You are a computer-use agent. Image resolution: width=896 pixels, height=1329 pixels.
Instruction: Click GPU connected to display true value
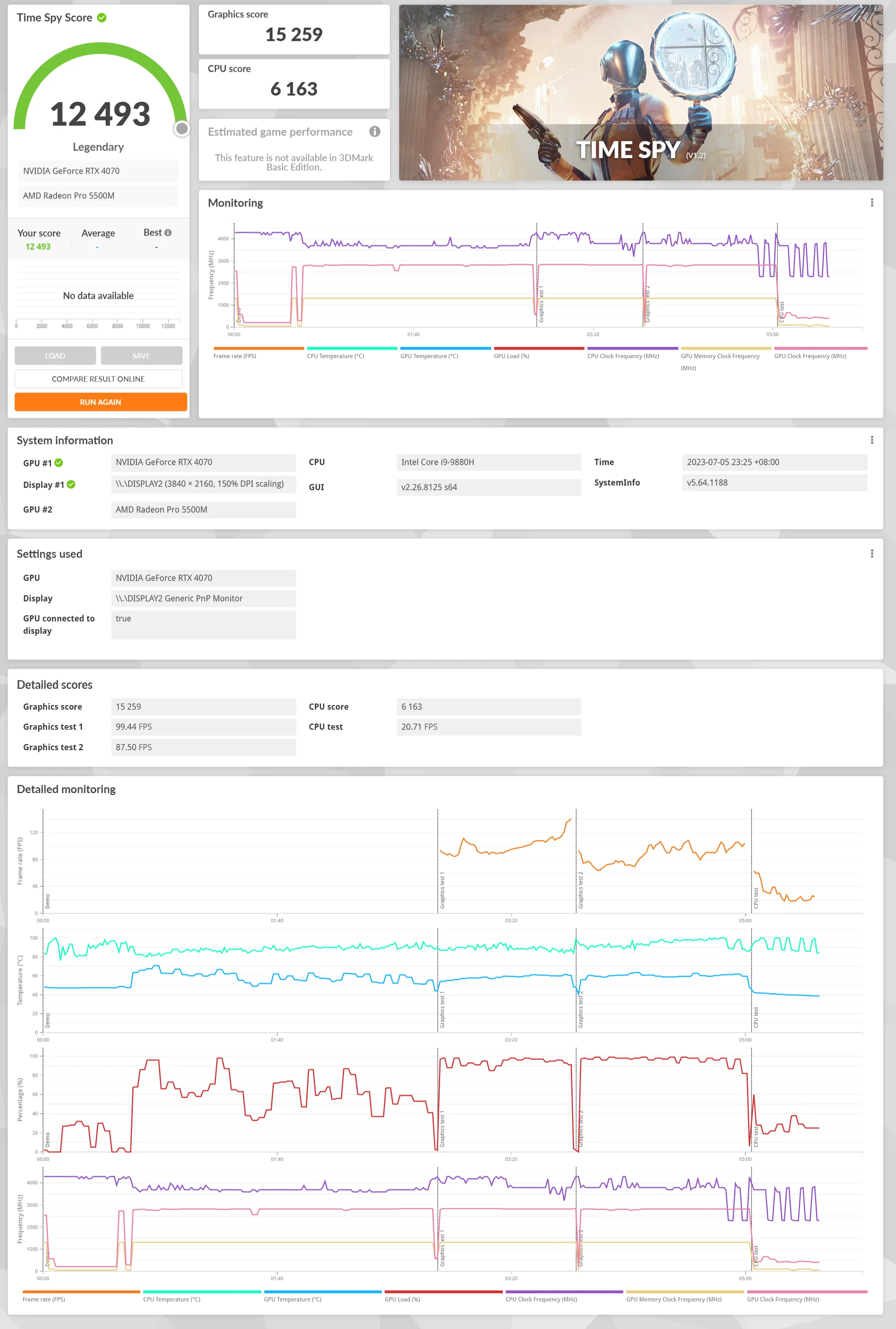(x=203, y=624)
